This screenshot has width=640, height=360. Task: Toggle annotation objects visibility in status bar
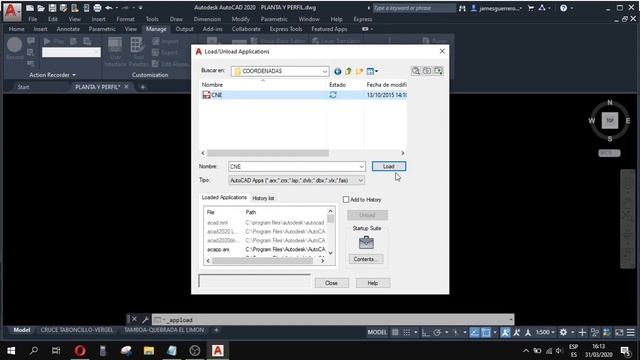pyautogui.click(x=505, y=332)
